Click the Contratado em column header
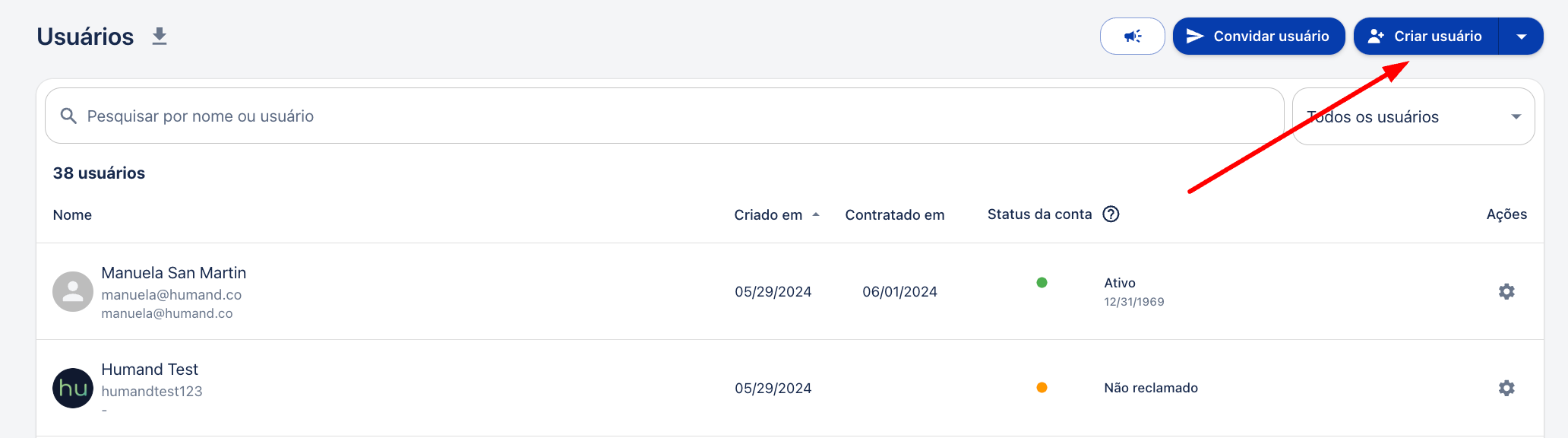This screenshot has width=1568, height=438. pos(895,215)
